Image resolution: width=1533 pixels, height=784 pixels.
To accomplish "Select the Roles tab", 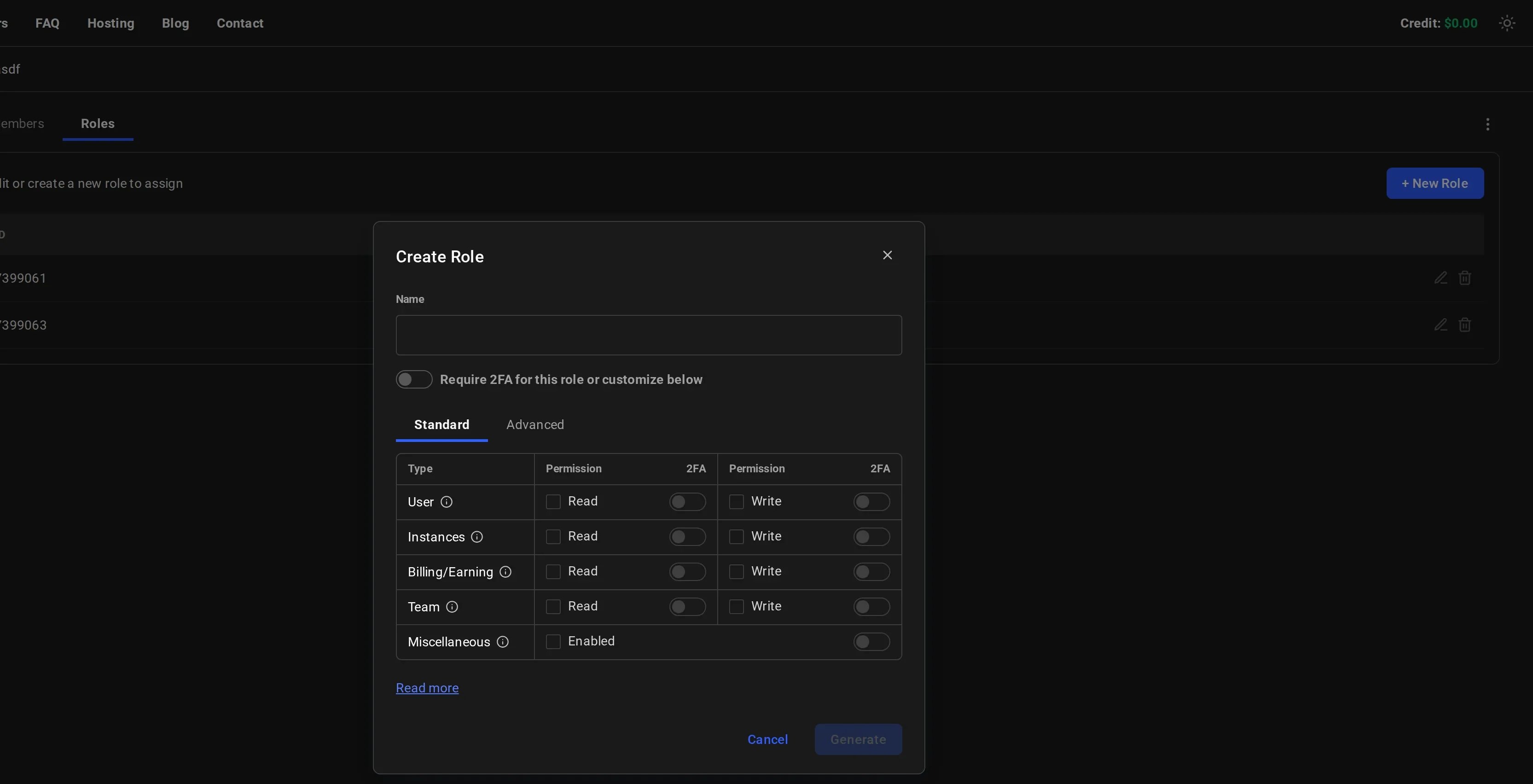I will pyautogui.click(x=98, y=123).
